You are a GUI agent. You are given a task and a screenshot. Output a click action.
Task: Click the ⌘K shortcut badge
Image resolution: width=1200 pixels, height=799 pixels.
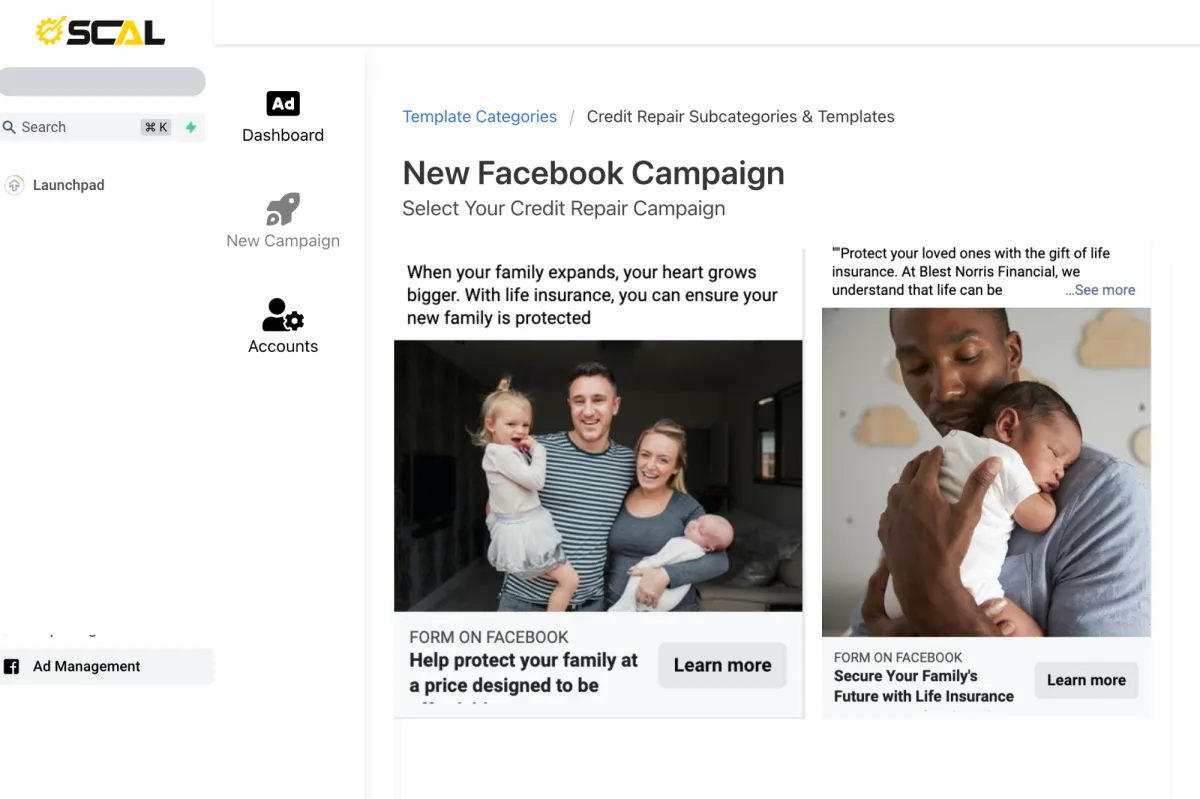click(x=156, y=127)
